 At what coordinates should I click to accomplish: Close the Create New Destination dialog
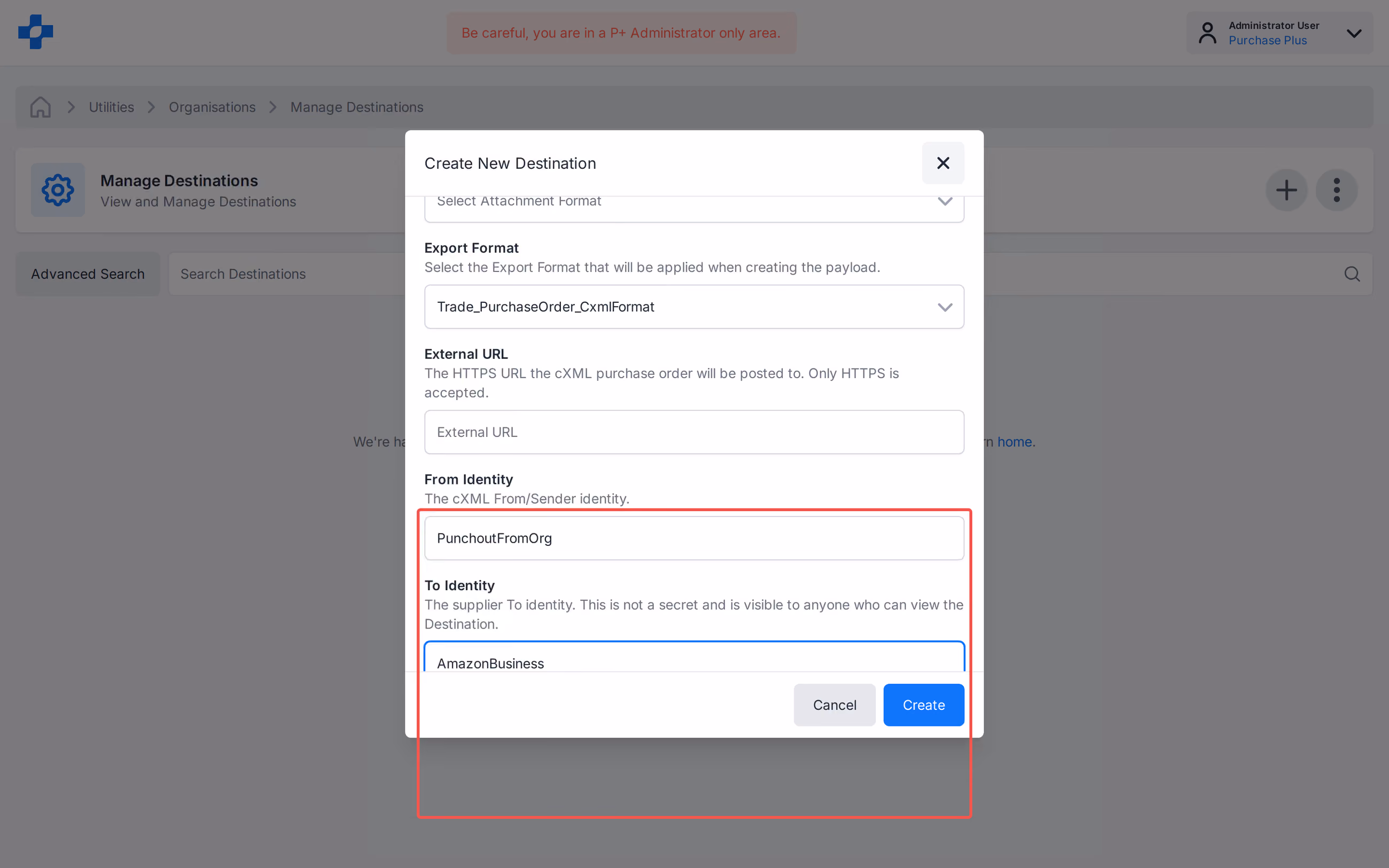click(943, 163)
